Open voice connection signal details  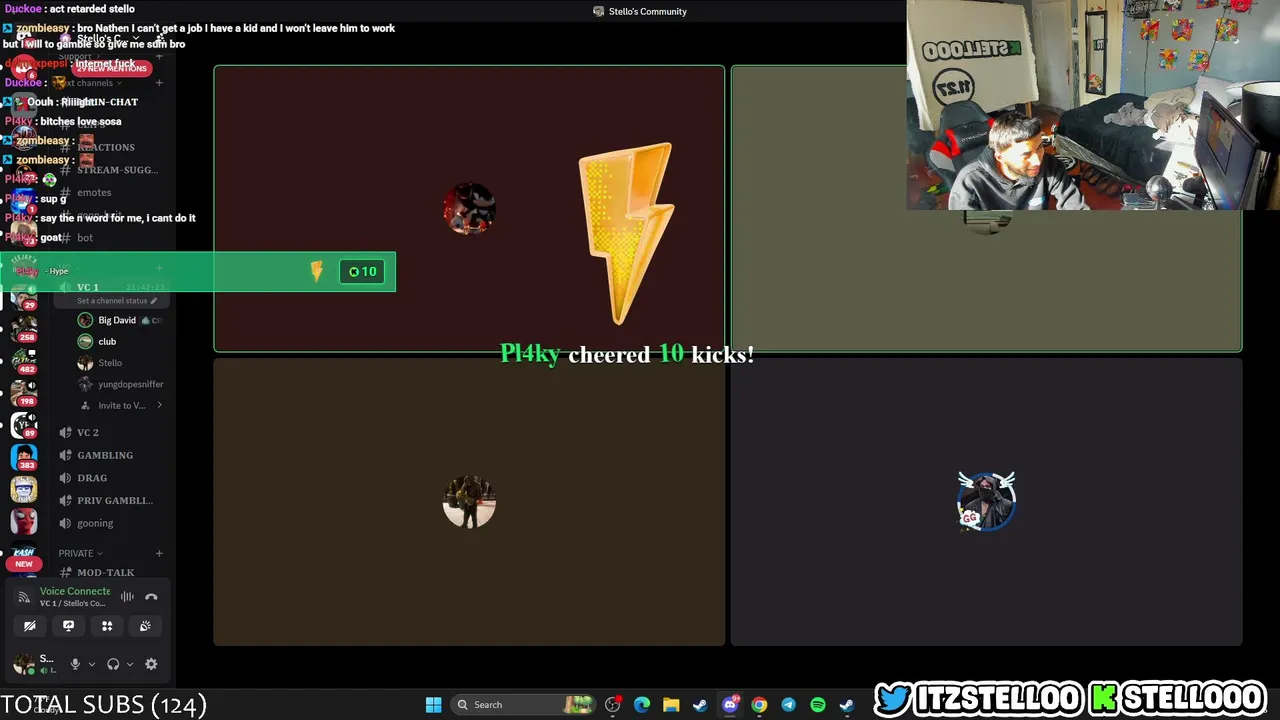(24, 597)
